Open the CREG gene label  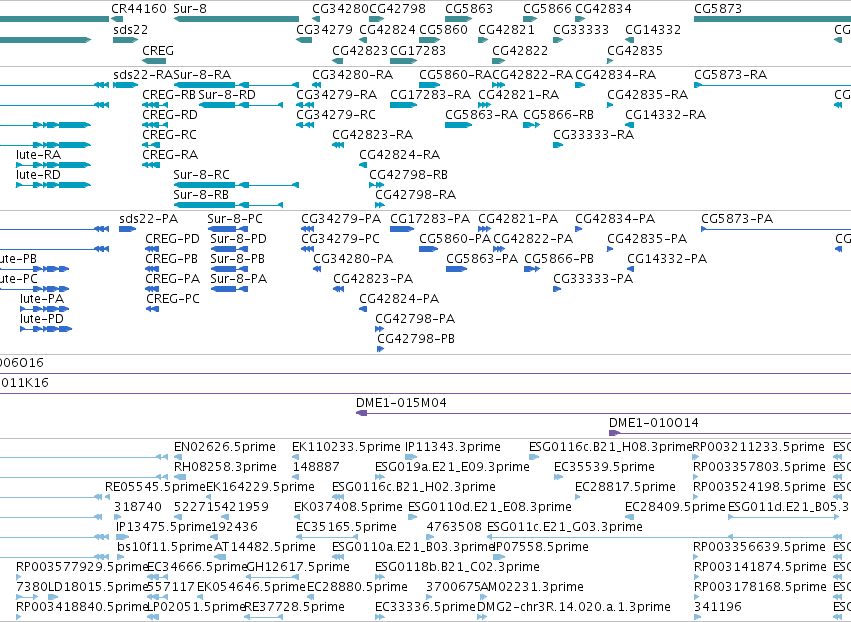(158, 50)
